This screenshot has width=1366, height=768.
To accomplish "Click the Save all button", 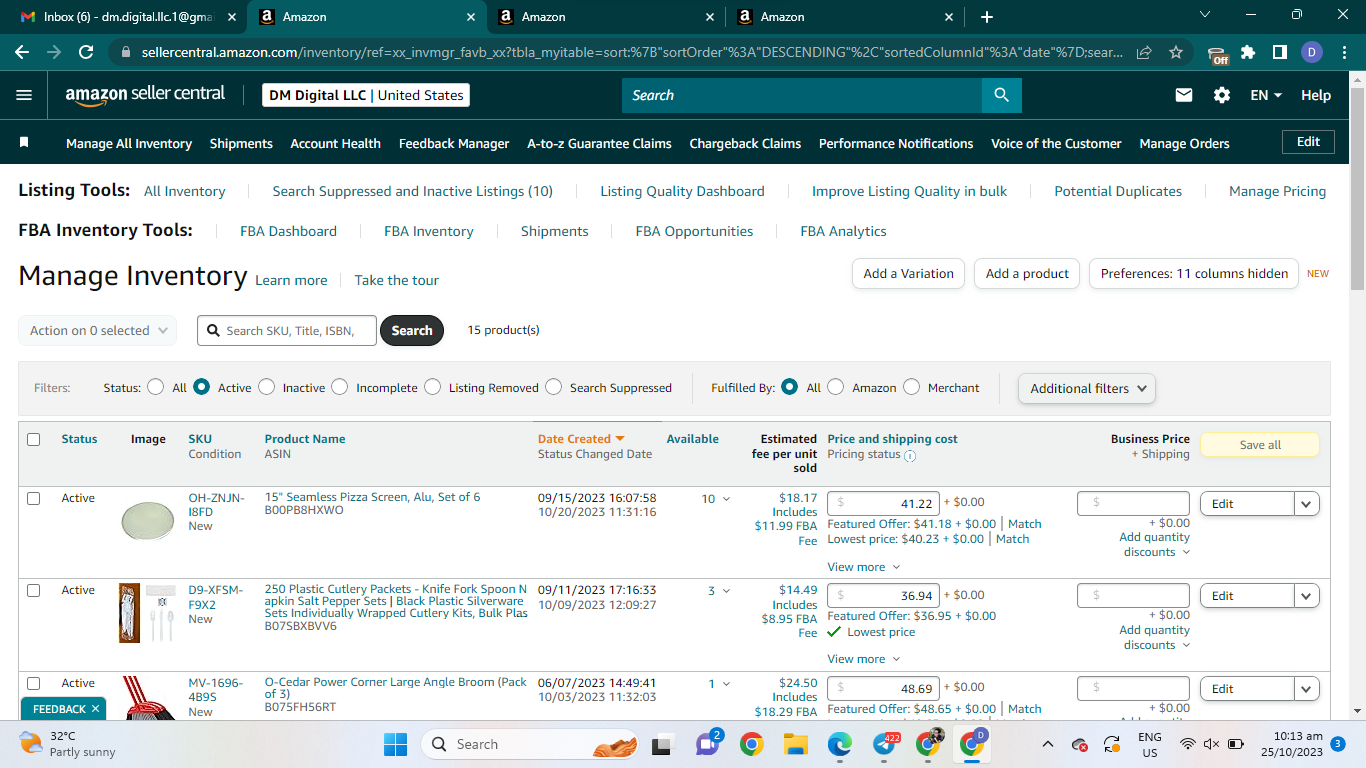I will coord(1260,445).
